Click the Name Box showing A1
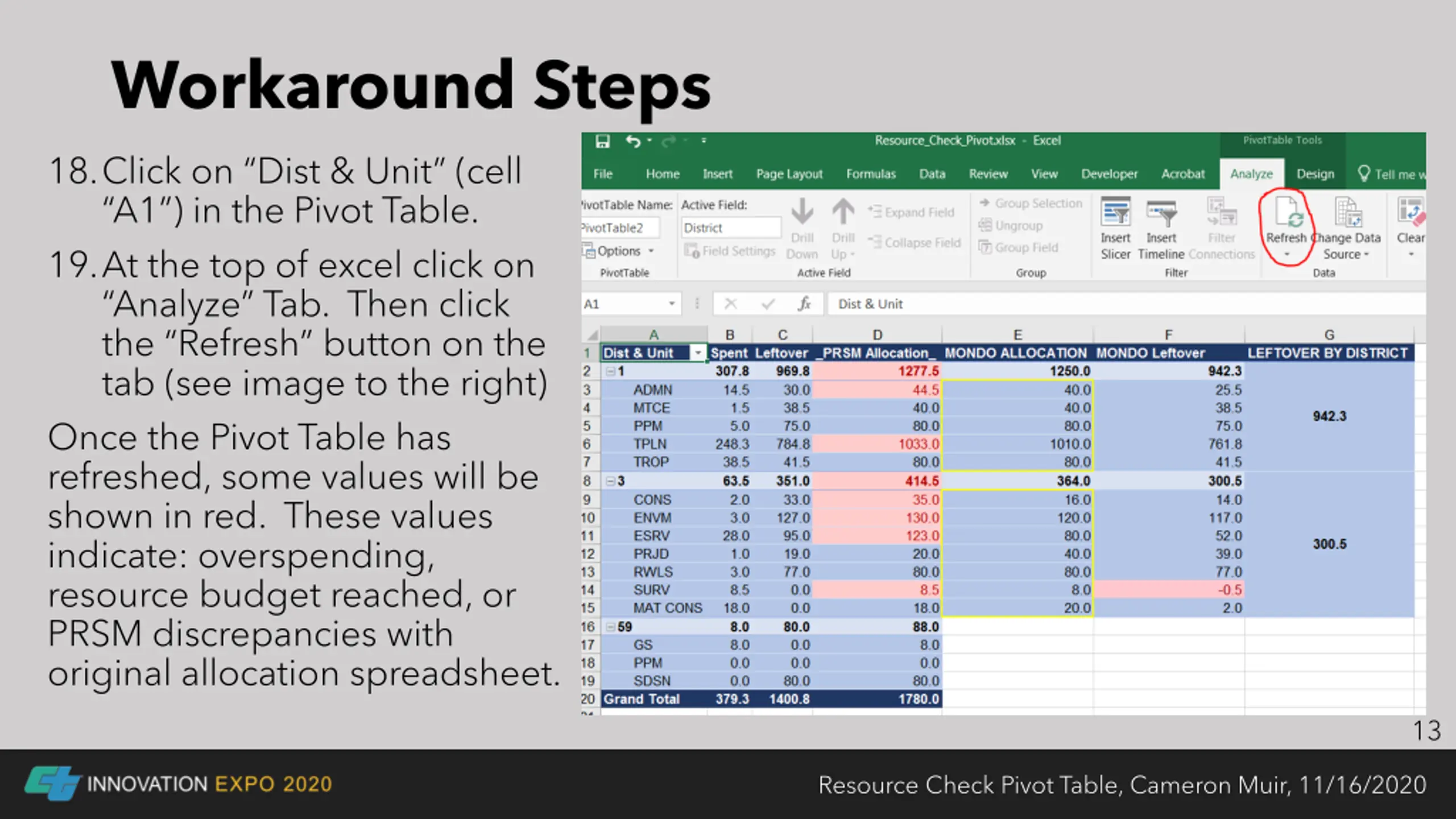The width and height of the screenshot is (1456, 819). 623,304
